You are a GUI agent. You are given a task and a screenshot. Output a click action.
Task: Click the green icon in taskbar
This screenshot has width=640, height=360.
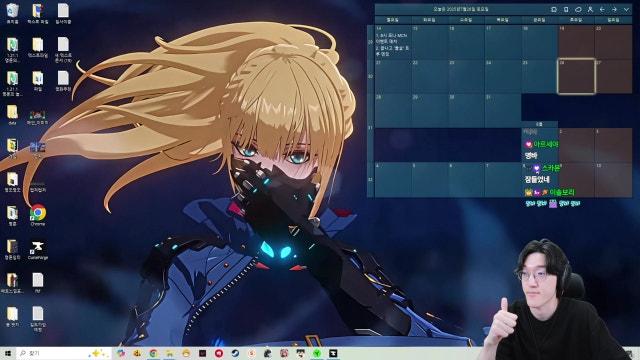click(x=317, y=353)
